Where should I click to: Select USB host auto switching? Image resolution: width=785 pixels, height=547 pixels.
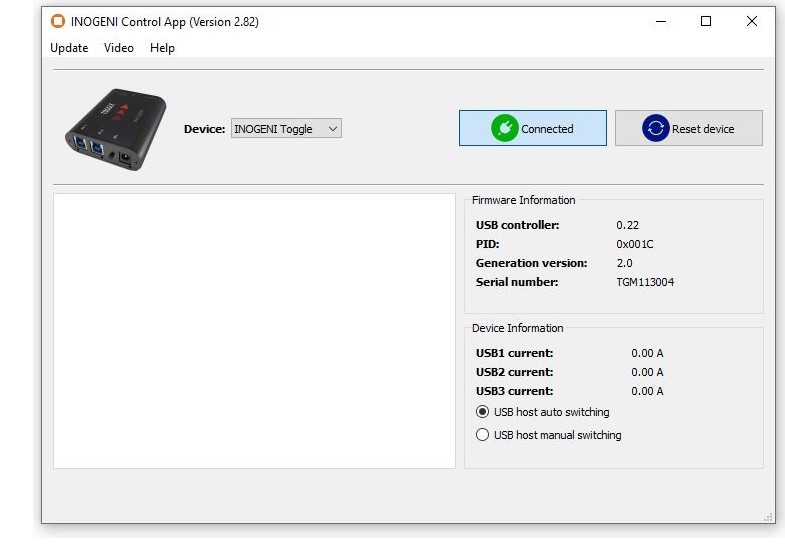[x=483, y=412]
